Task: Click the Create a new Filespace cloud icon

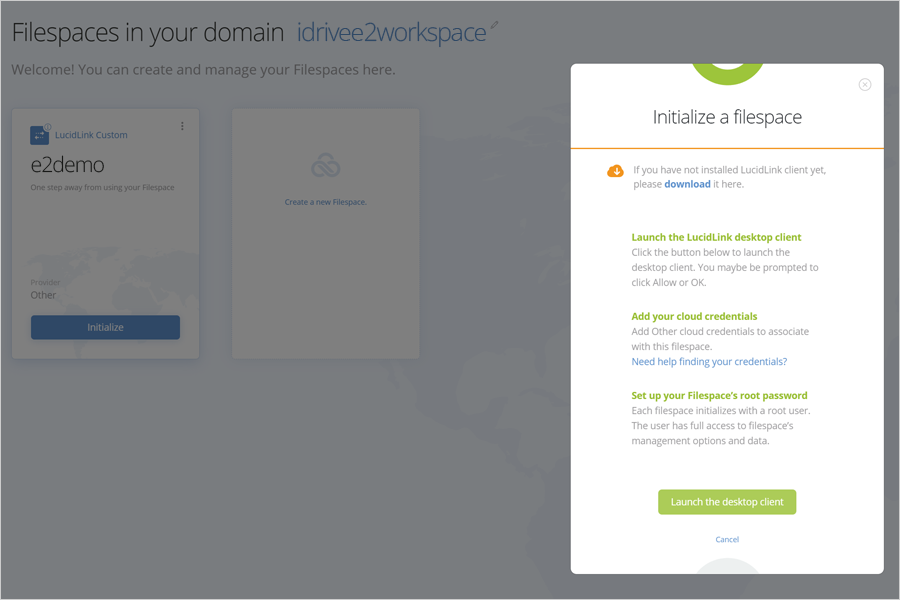Action: [325, 166]
